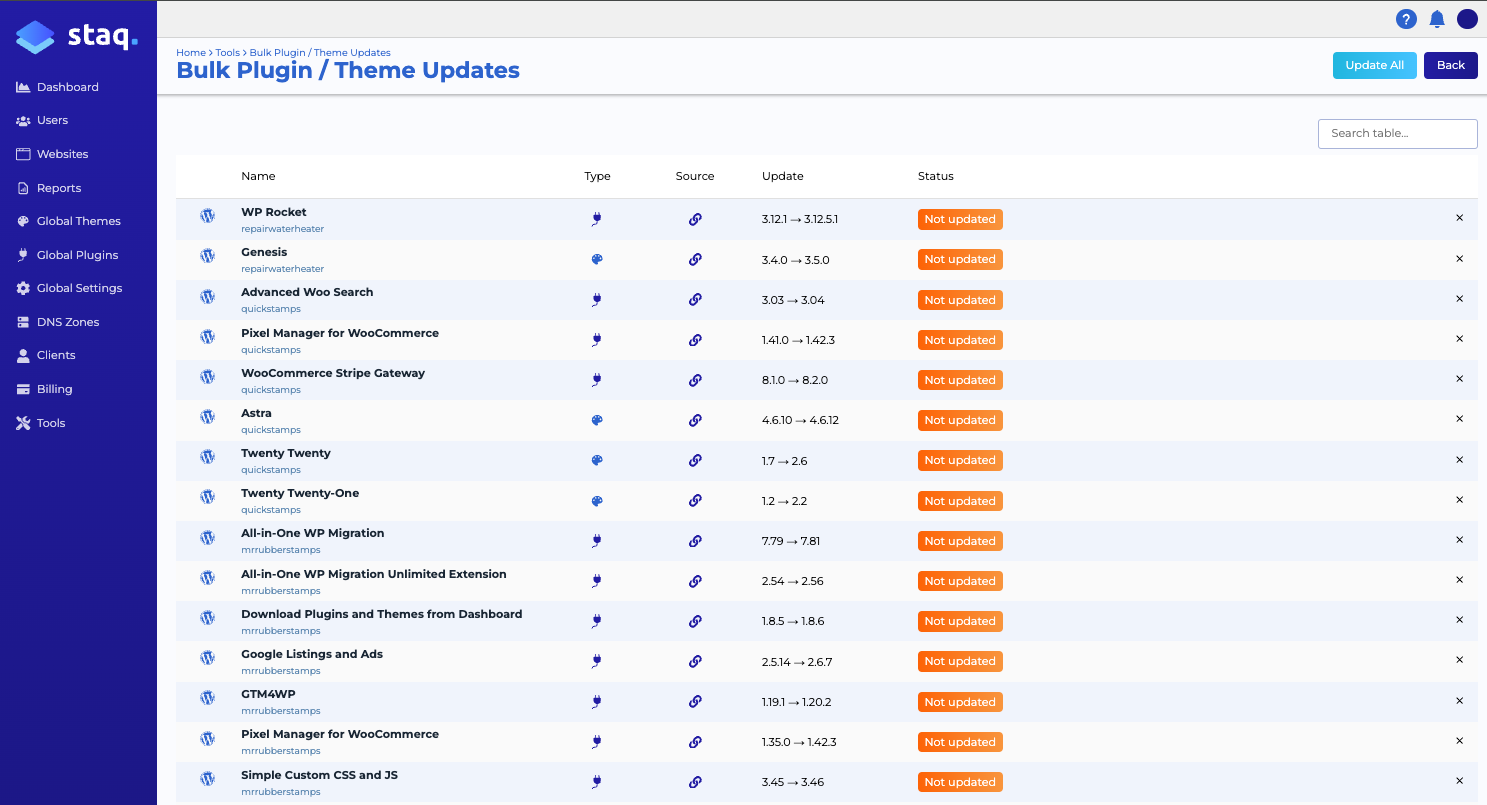Open the source link icon for Genesis
Viewport: 1487px width, 805px height.
point(695,259)
